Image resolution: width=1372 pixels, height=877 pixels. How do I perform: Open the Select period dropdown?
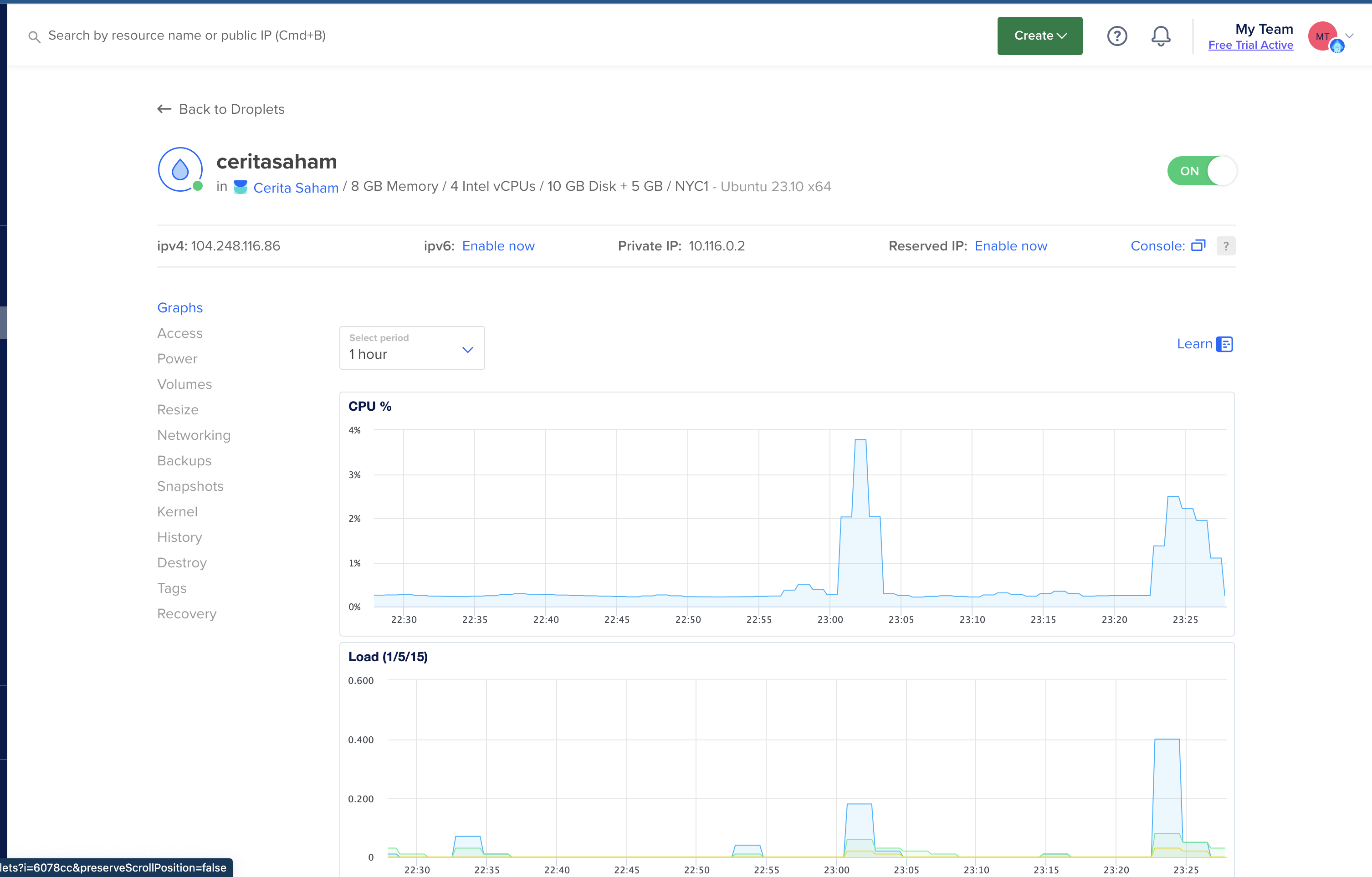412,347
